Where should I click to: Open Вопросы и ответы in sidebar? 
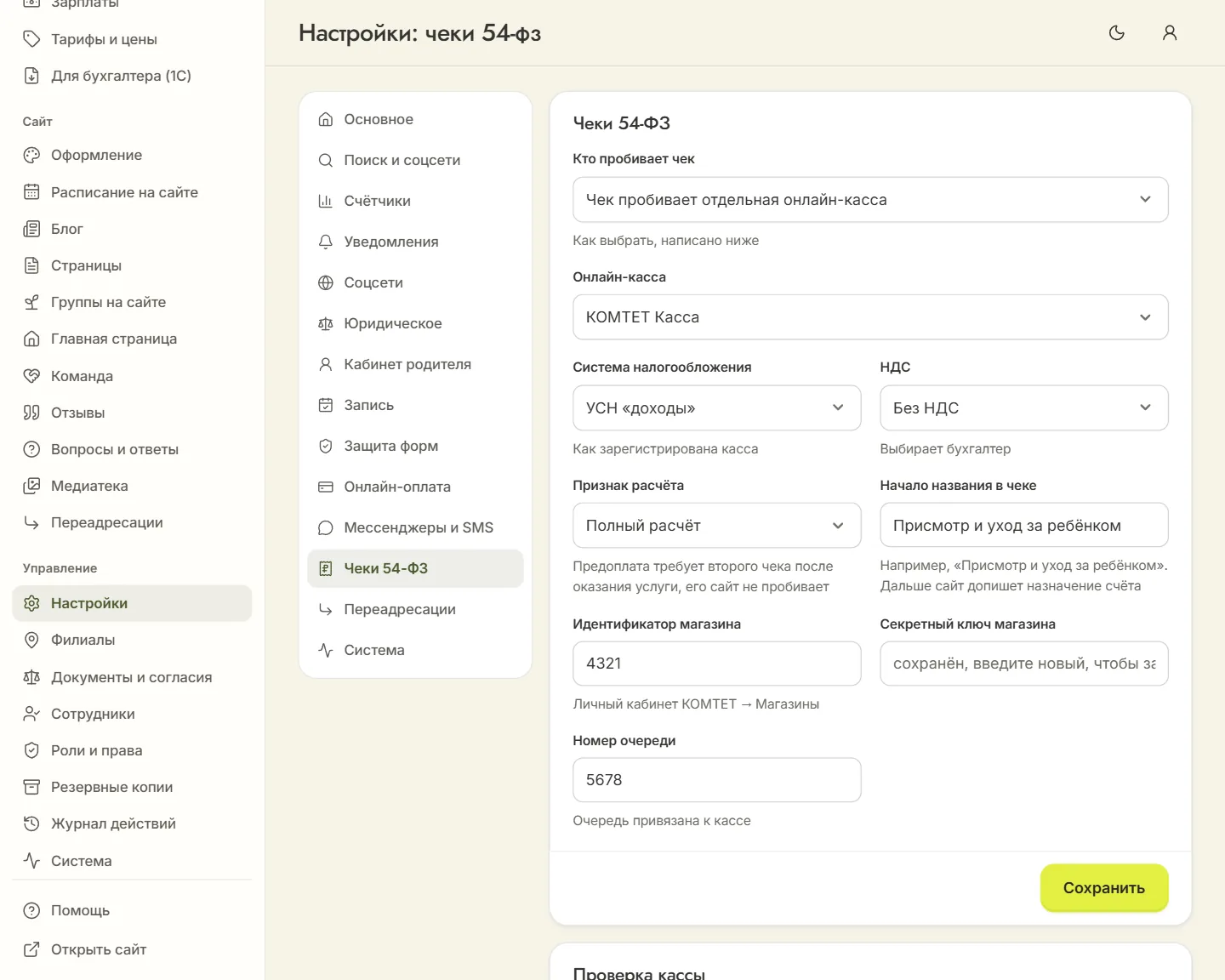click(132, 449)
